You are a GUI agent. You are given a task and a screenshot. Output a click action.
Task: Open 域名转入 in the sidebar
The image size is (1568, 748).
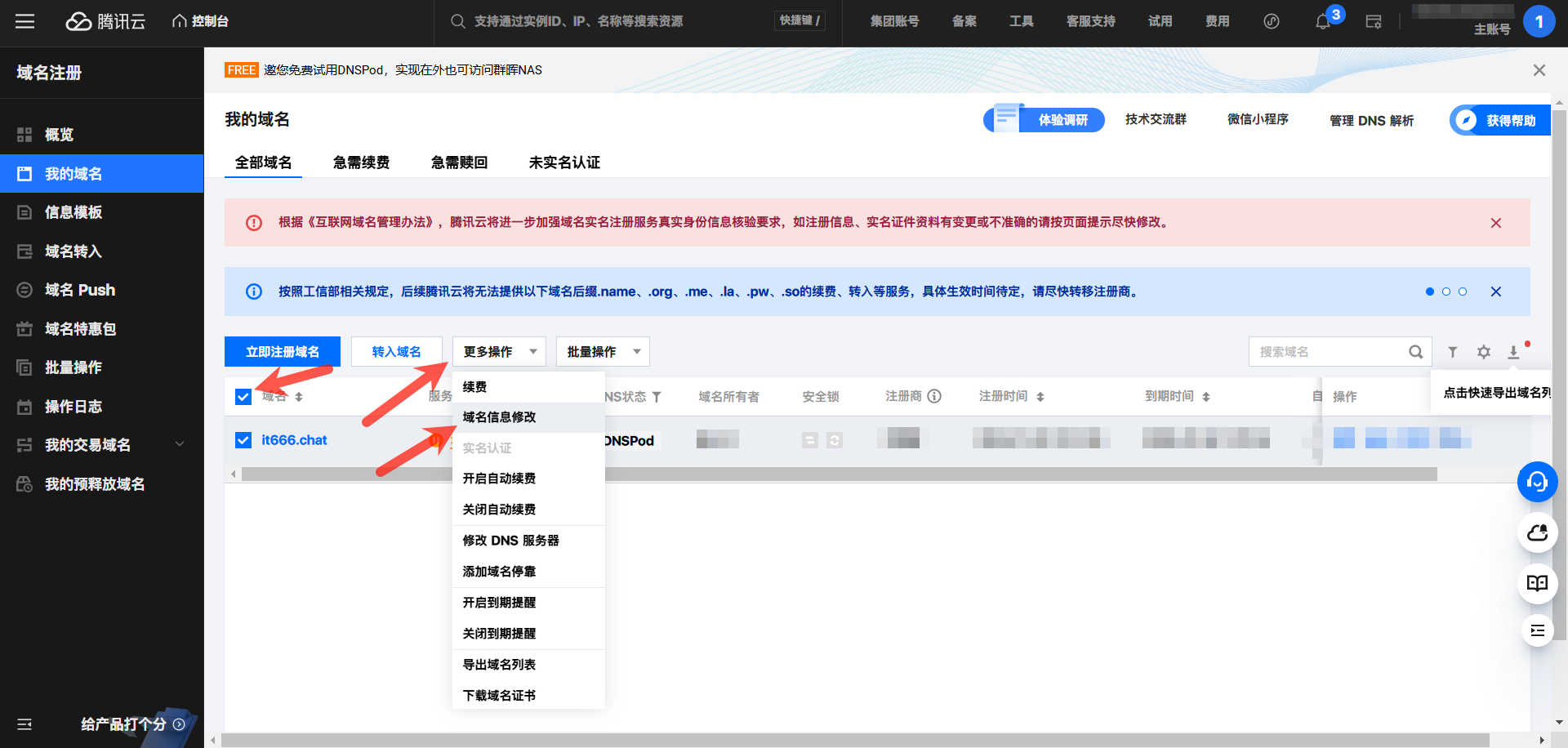tap(102, 252)
